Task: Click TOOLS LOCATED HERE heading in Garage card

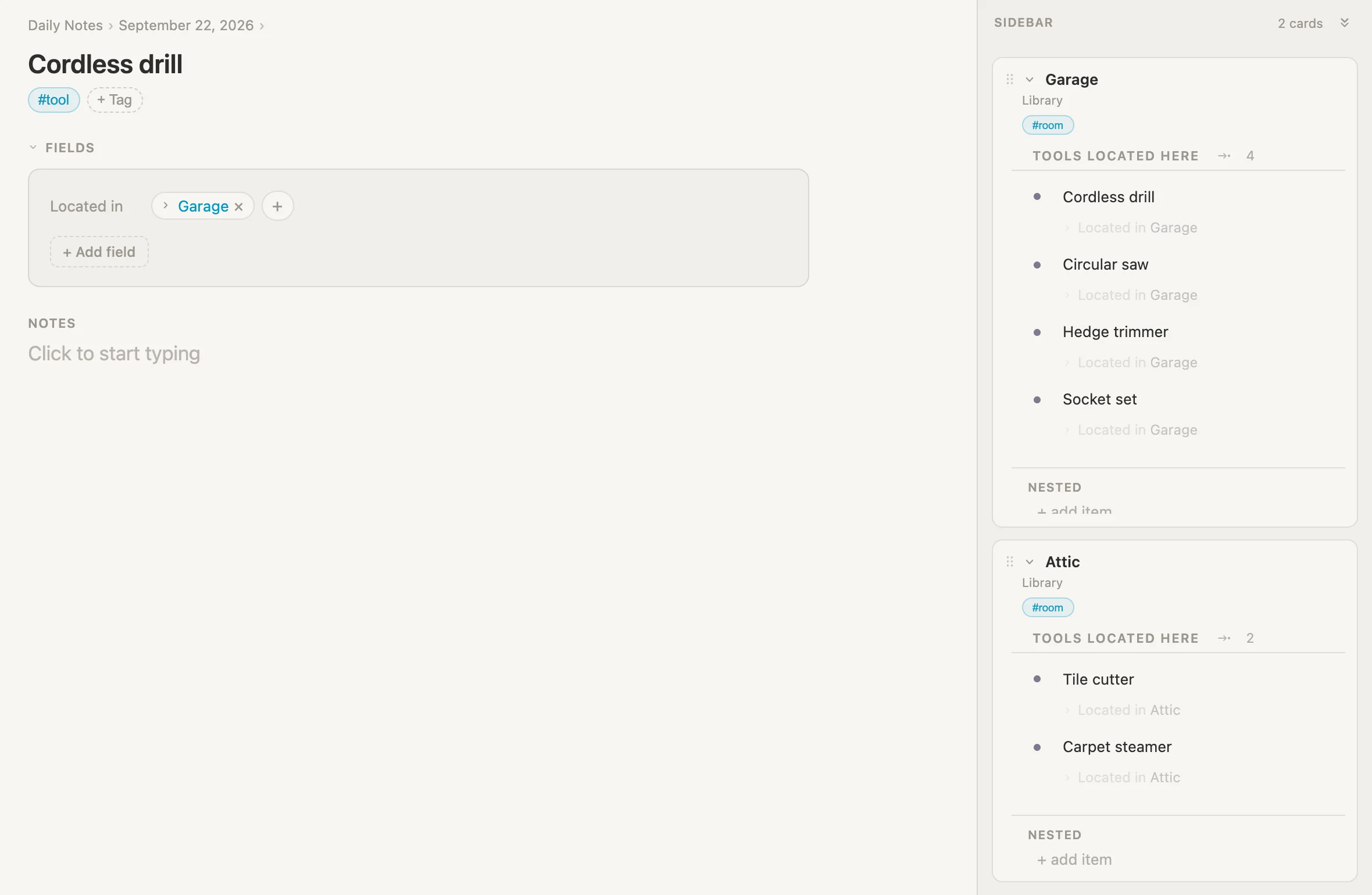Action: click(x=1116, y=156)
